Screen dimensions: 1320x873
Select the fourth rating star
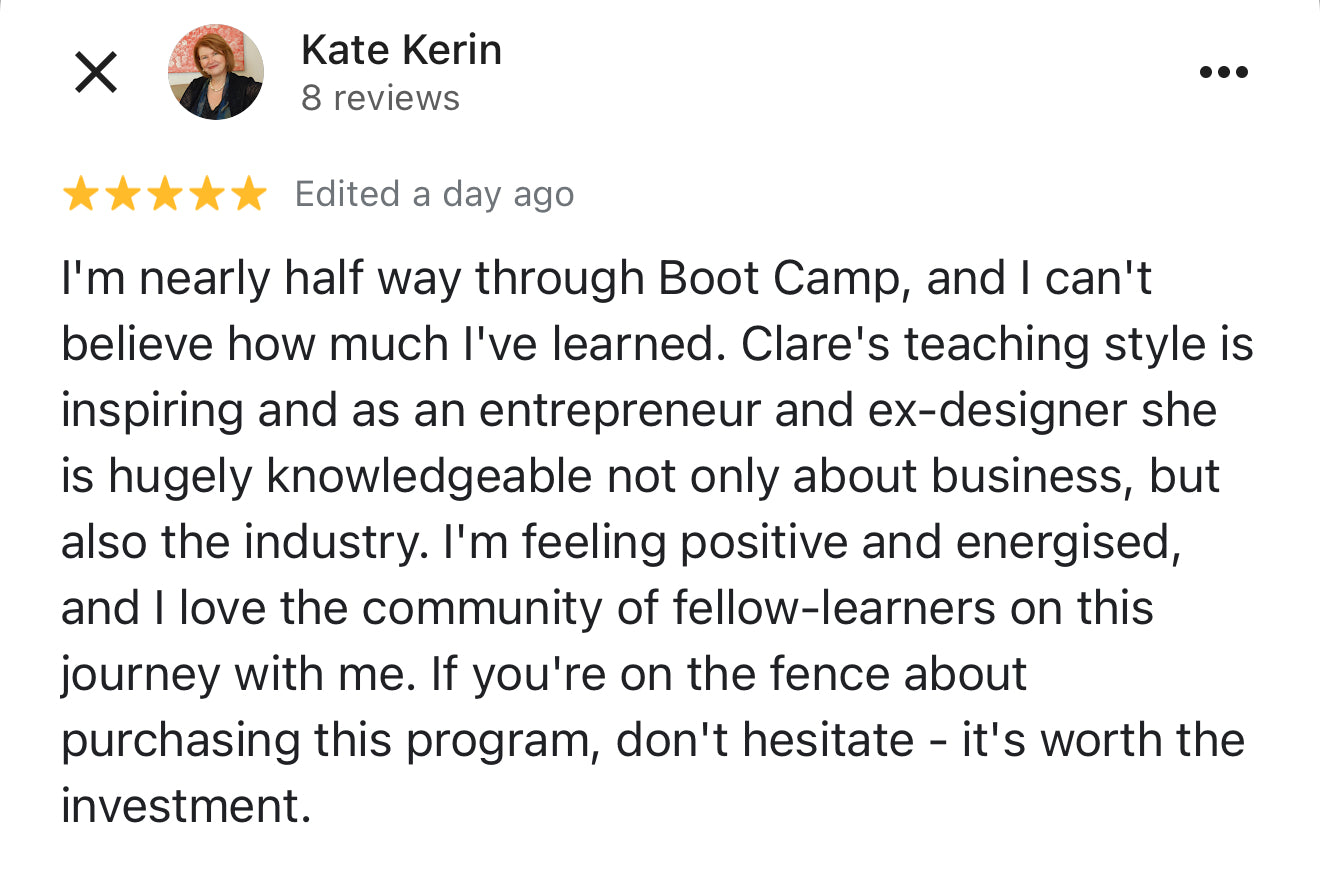pyautogui.click(x=206, y=194)
